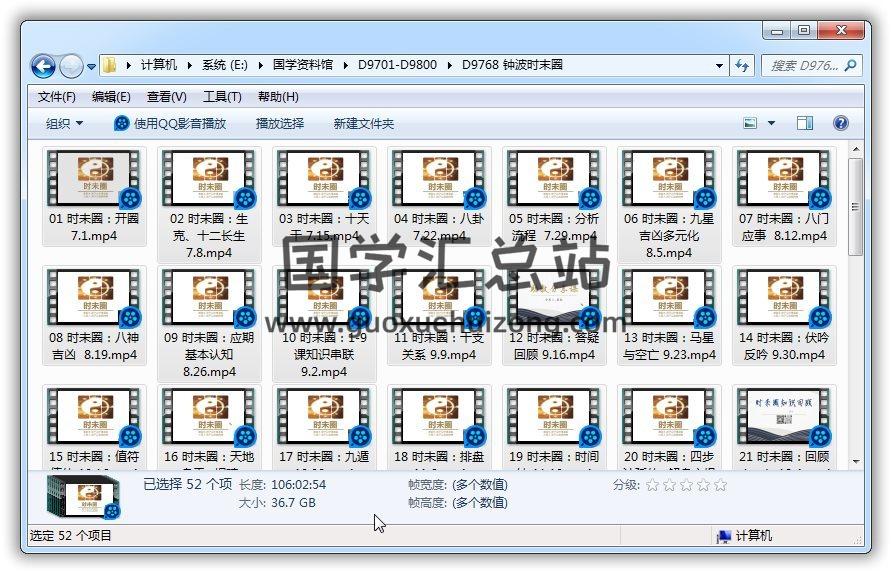Set rating using the fifth star in 分级
Screen dimensions: 892x574
click(x=721, y=485)
